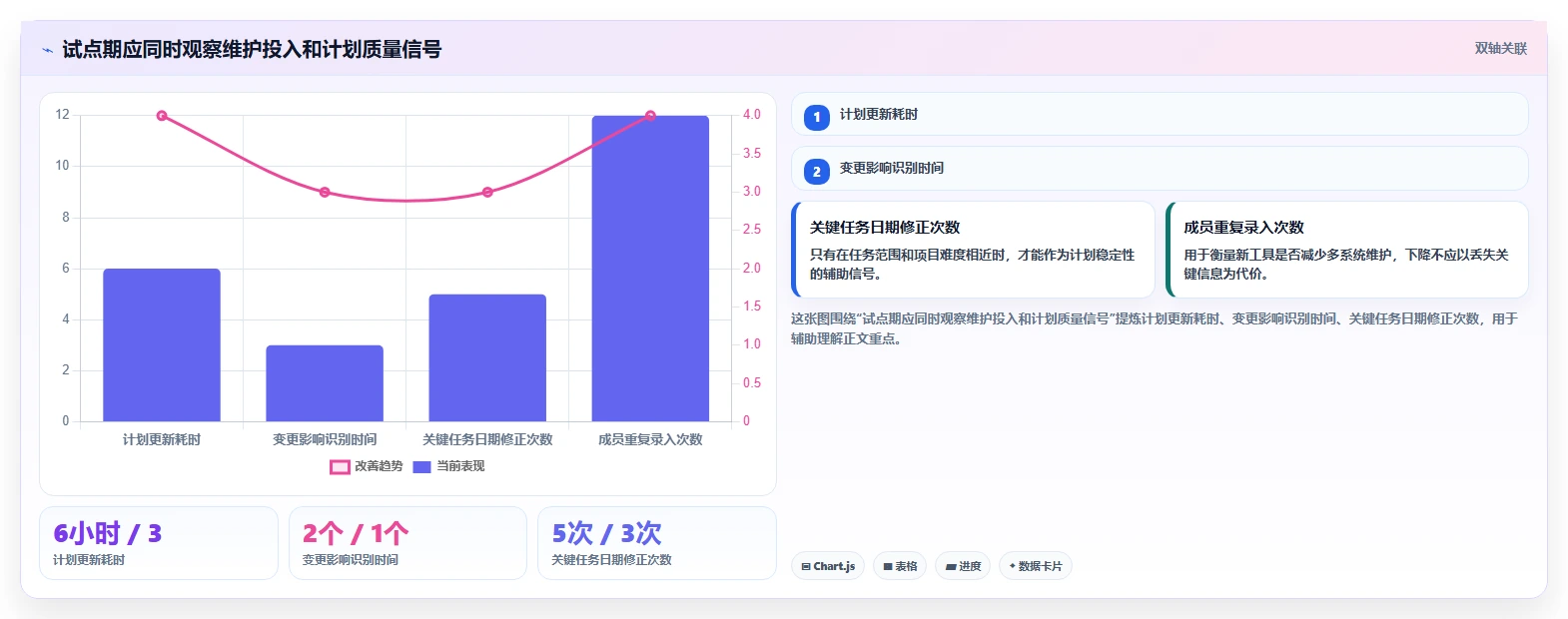
Task: Click the icon inside 表格 chip
Action: point(888,566)
